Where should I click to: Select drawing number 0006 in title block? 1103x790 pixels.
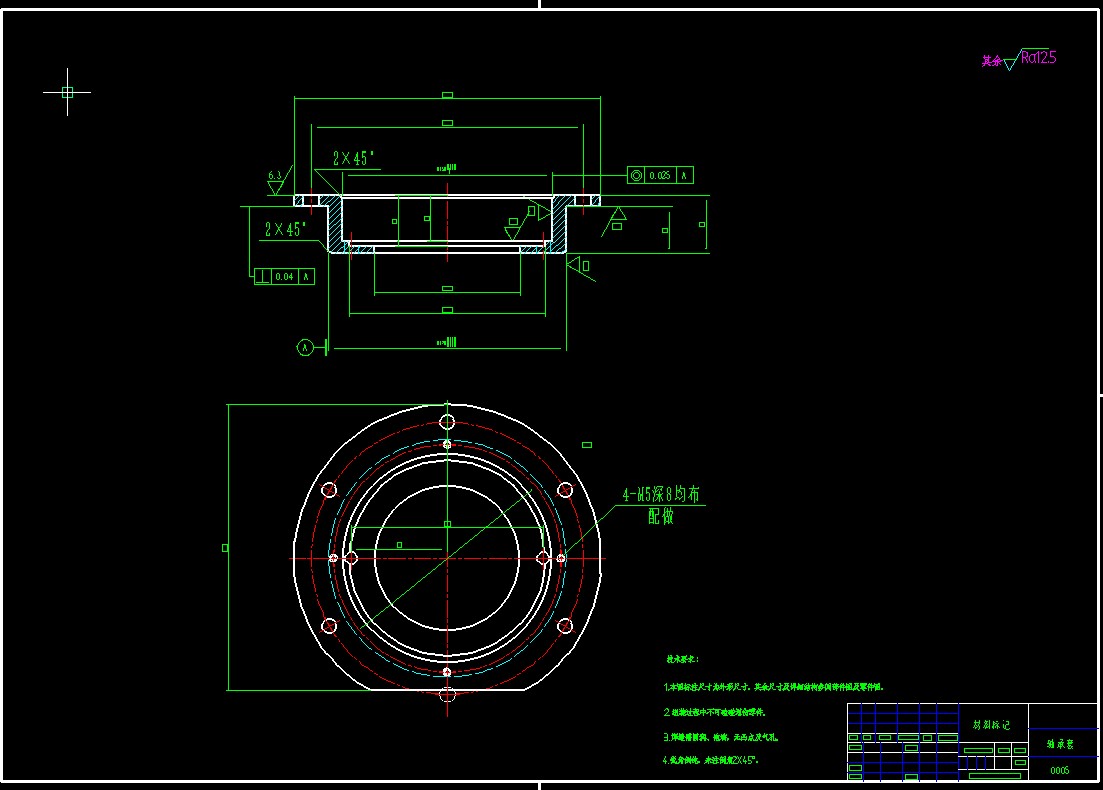pyautogui.click(x=1060, y=770)
